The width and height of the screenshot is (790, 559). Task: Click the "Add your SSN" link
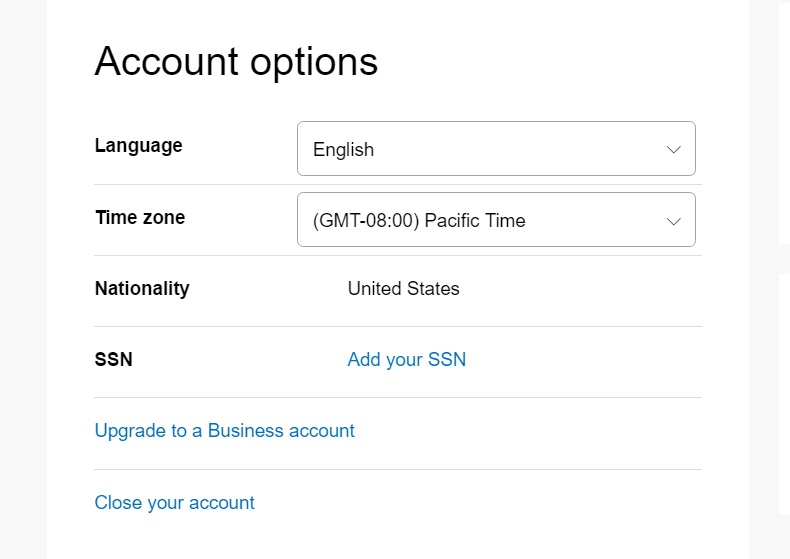tap(406, 359)
